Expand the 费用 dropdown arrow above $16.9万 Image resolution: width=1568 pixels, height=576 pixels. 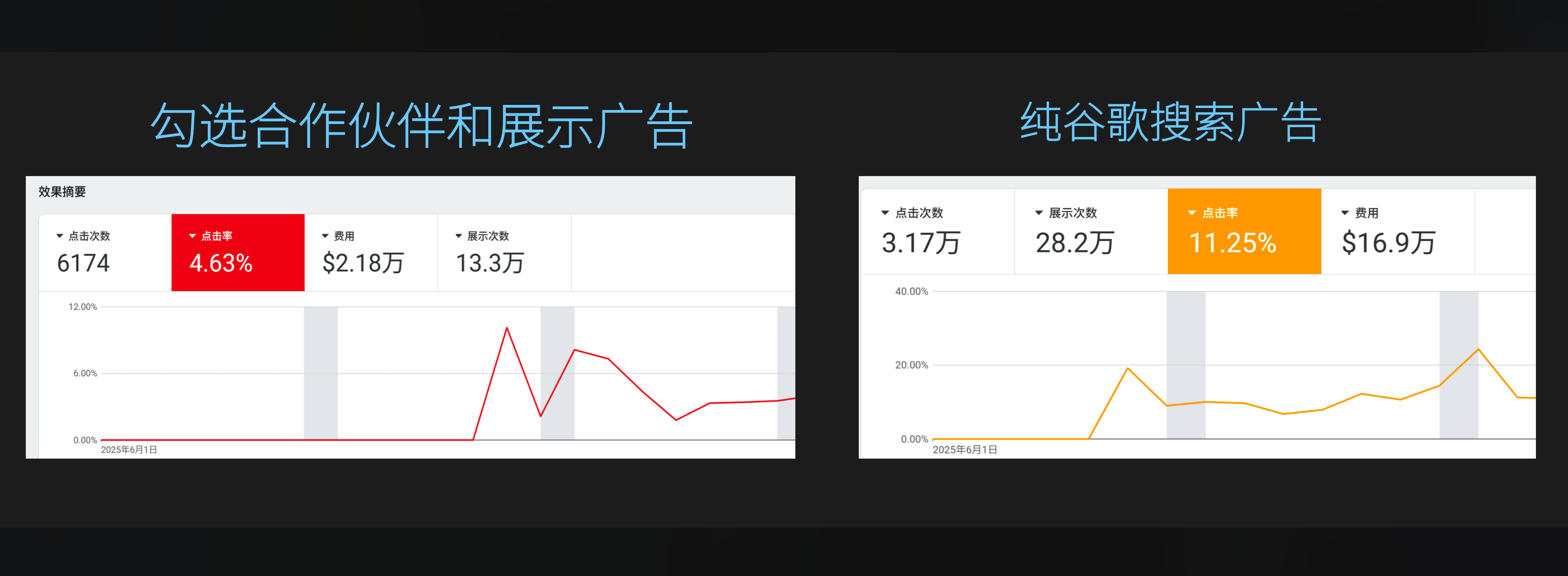(x=1345, y=213)
